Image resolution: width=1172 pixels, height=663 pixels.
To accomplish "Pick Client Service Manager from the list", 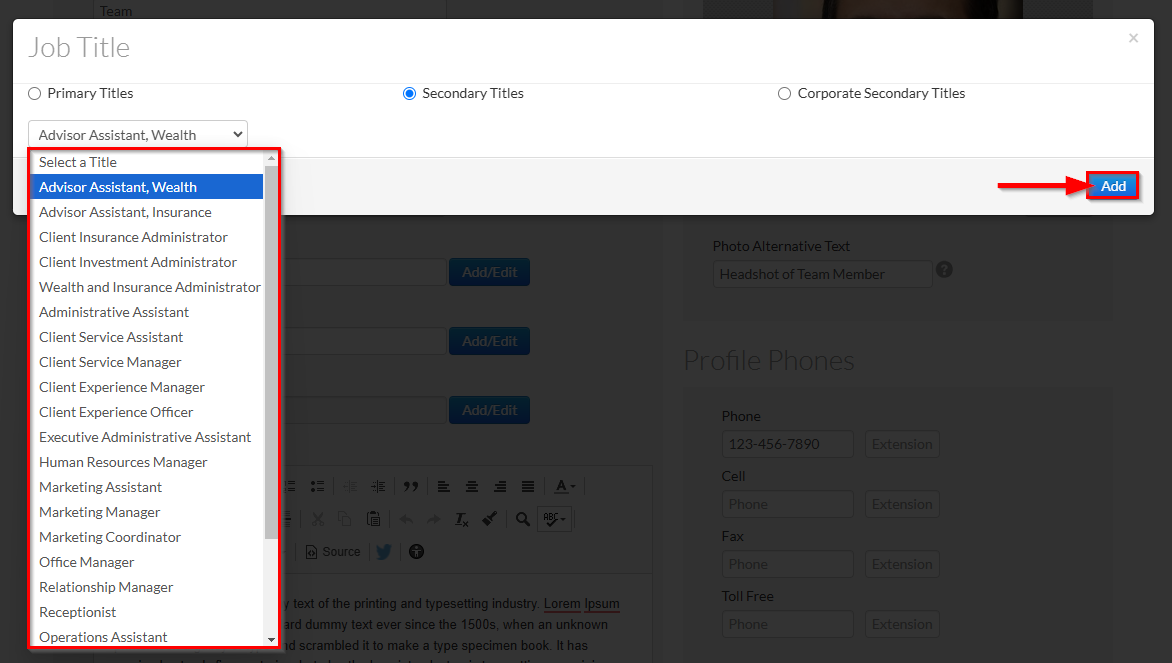I will pyautogui.click(x=147, y=363).
